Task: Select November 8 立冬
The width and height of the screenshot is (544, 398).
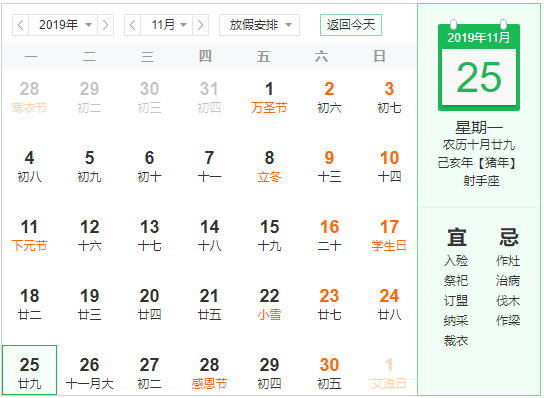Action: [x=269, y=167]
